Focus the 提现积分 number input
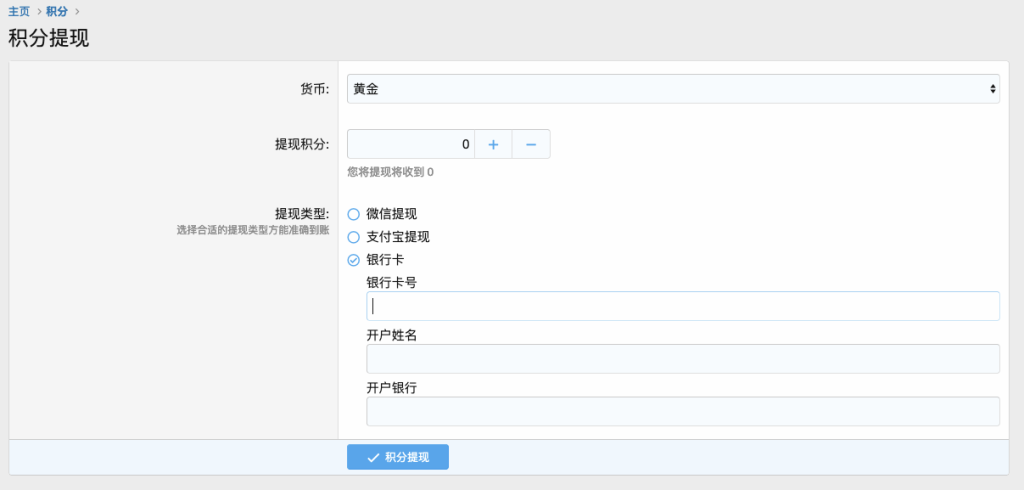1024x490 pixels. pyautogui.click(x=410, y=144)
